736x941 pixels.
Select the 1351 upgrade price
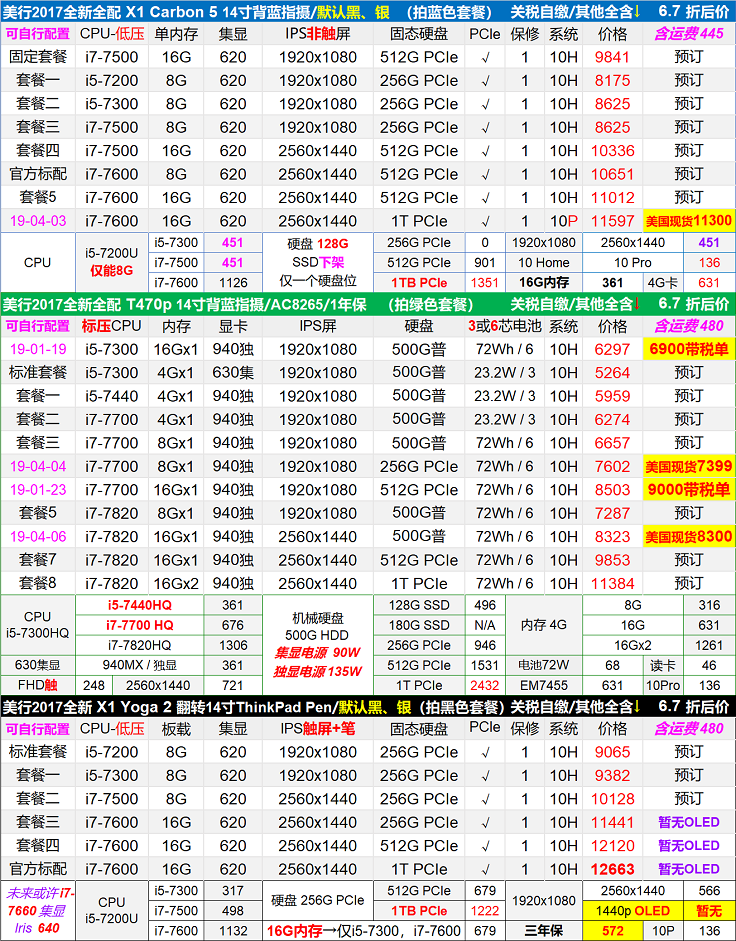coord(484,283)
